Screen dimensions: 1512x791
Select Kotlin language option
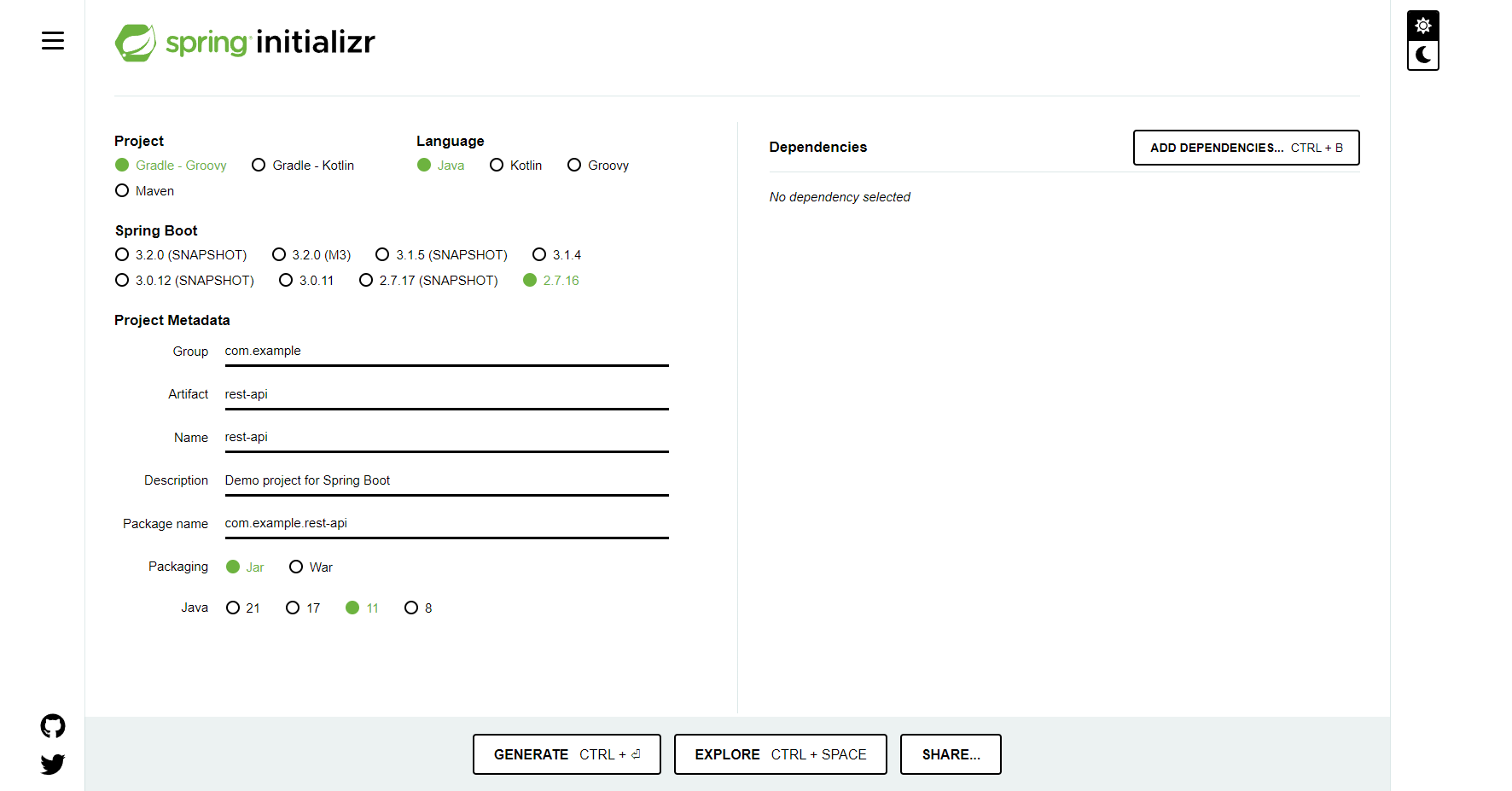(x=516, y=166)
